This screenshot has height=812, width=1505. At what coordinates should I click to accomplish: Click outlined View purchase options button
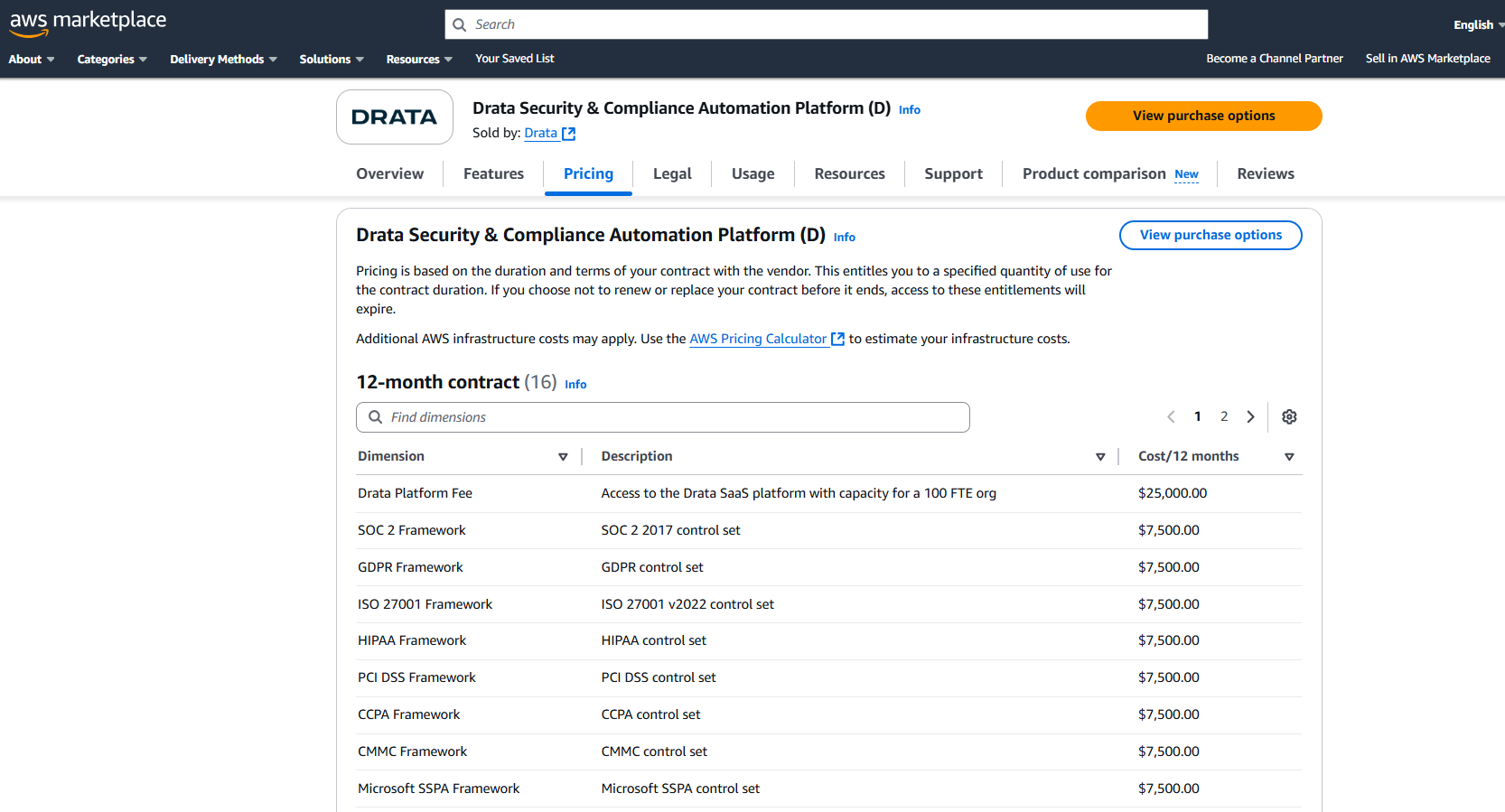(x=1211, y=235)
